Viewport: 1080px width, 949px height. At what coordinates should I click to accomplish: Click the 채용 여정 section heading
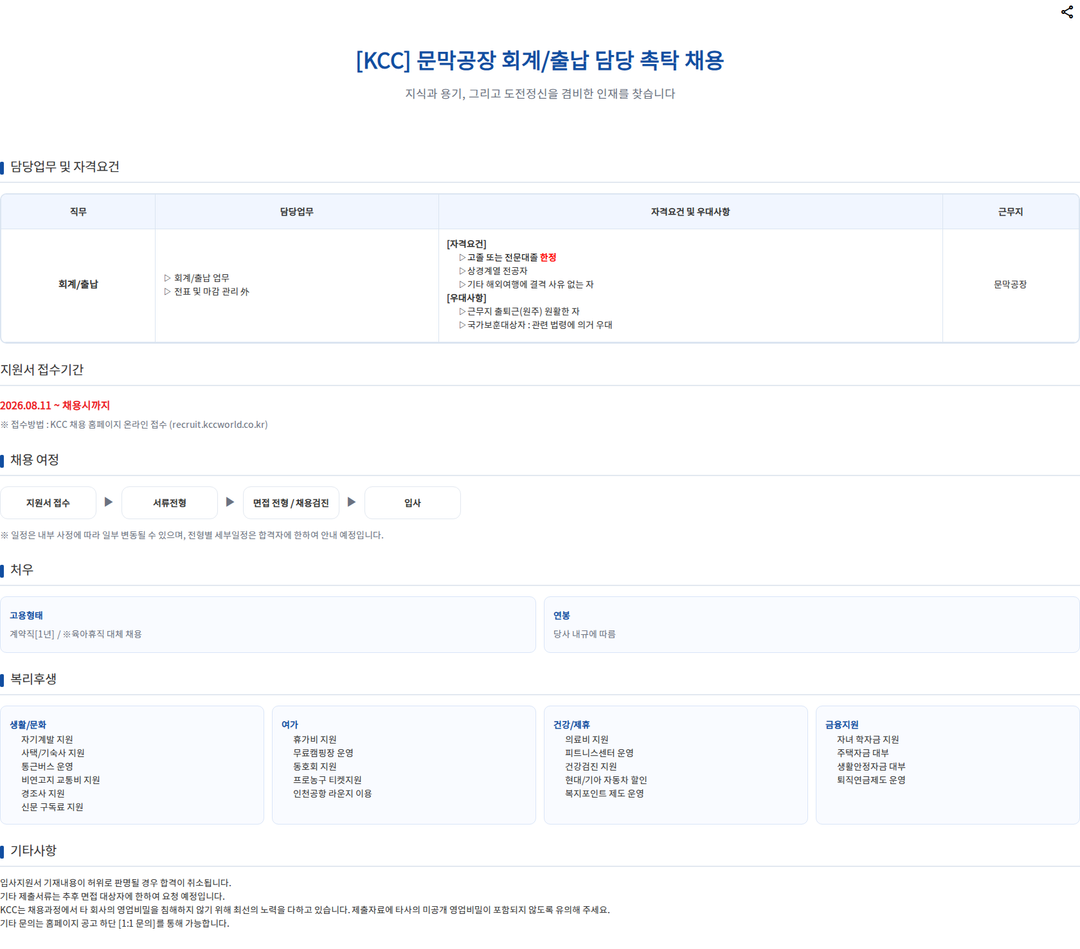(34, 460)
